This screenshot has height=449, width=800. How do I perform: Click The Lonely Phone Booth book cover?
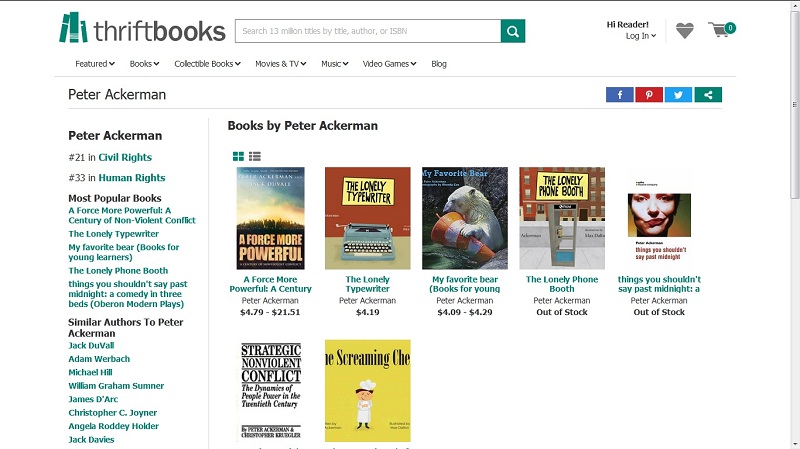562,218
